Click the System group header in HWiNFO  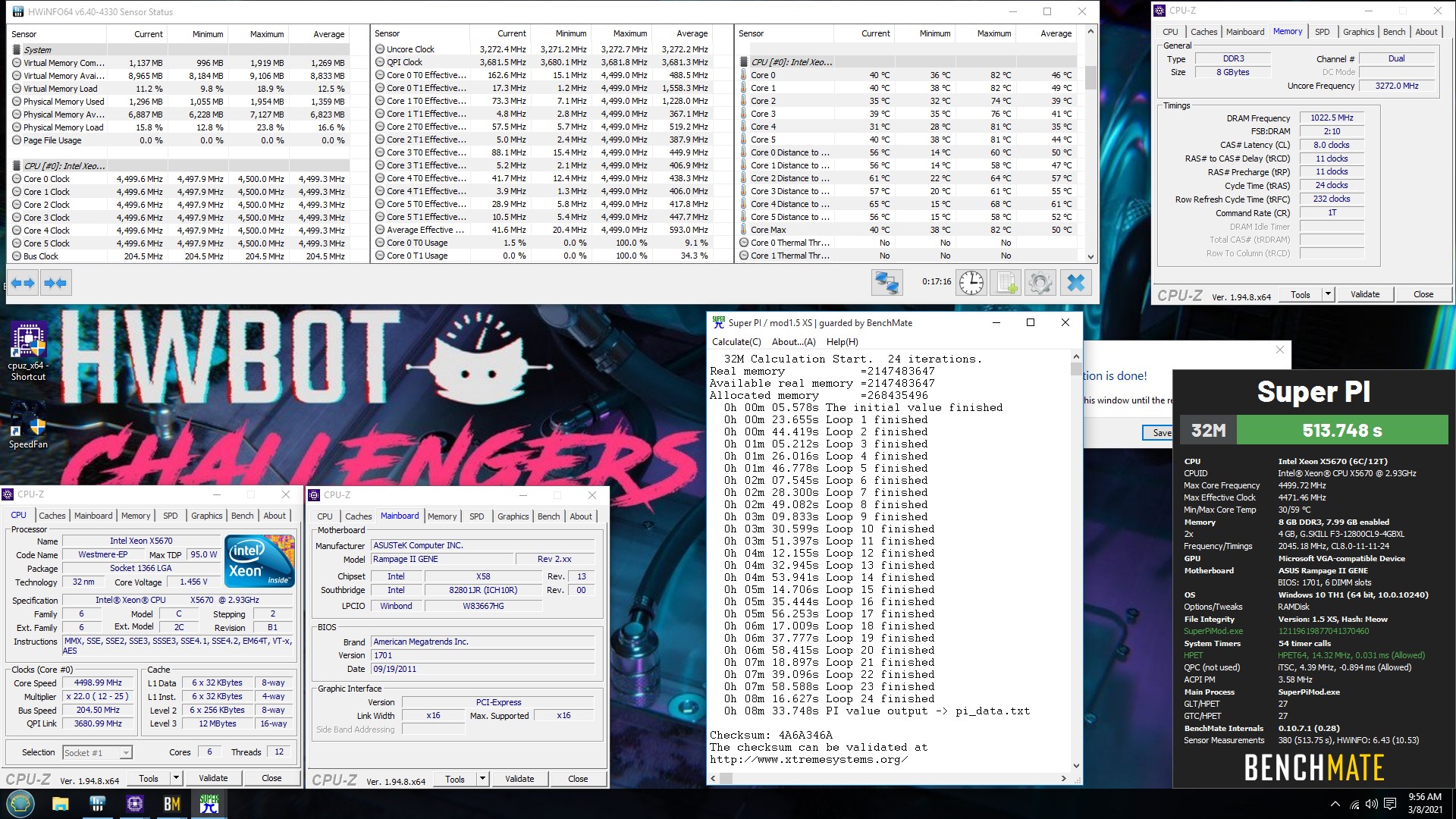(180, 50)
